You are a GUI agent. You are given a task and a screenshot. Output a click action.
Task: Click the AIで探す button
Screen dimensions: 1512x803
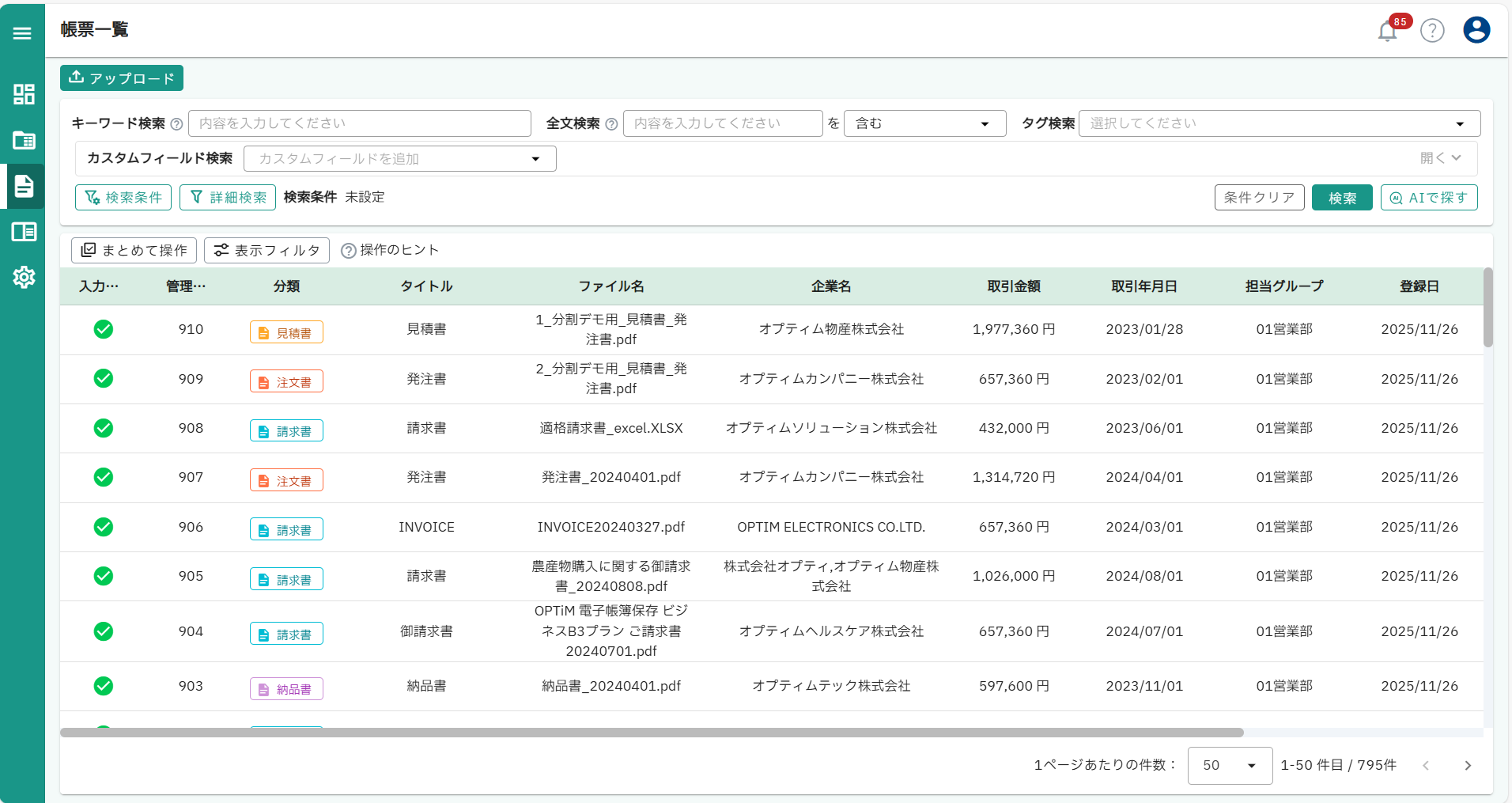pyautogui.click(x=1429, y=198)
